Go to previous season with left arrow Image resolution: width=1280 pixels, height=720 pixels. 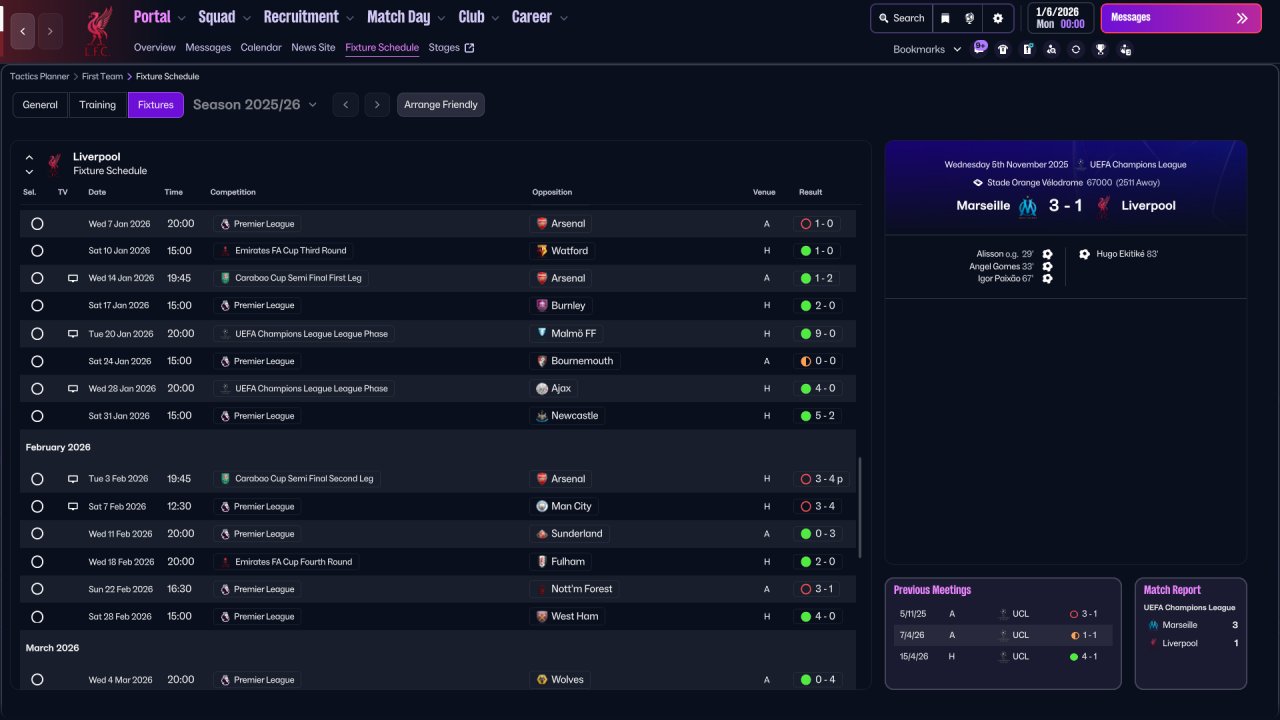[345, 105]
